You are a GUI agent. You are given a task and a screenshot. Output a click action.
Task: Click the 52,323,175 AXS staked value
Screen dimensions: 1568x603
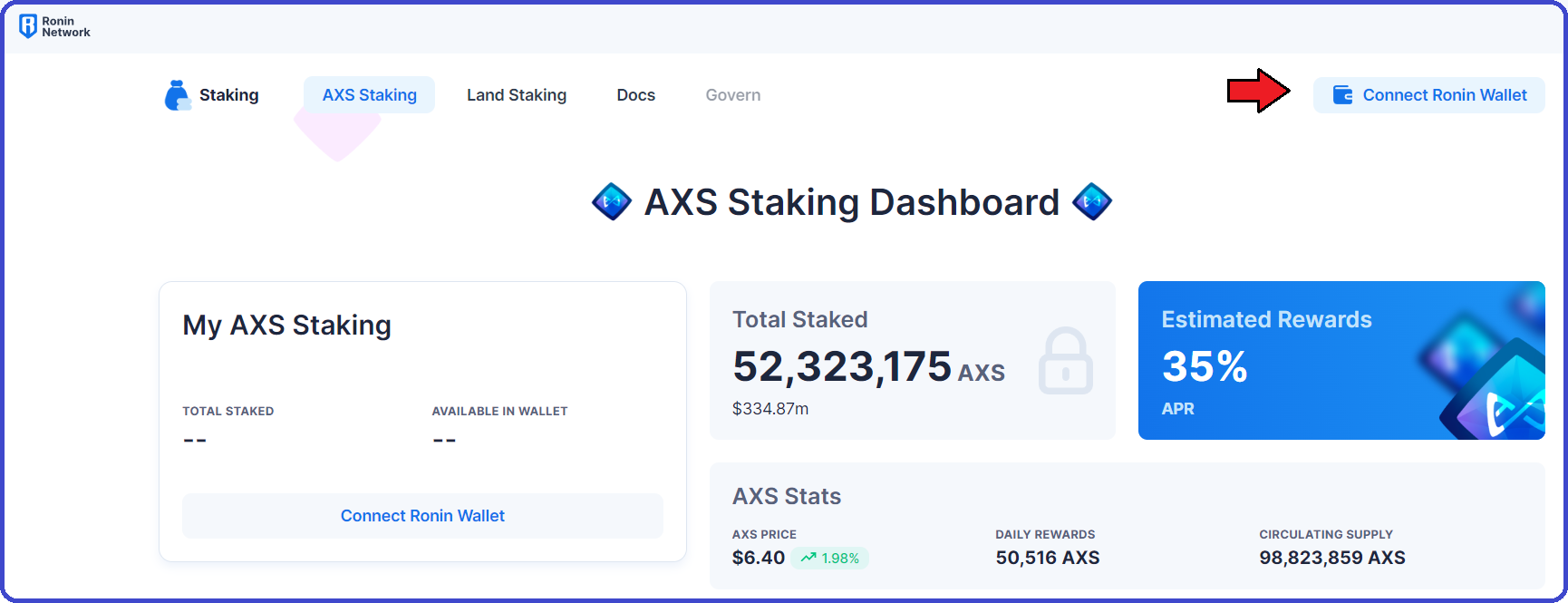[x=868, y=367]
